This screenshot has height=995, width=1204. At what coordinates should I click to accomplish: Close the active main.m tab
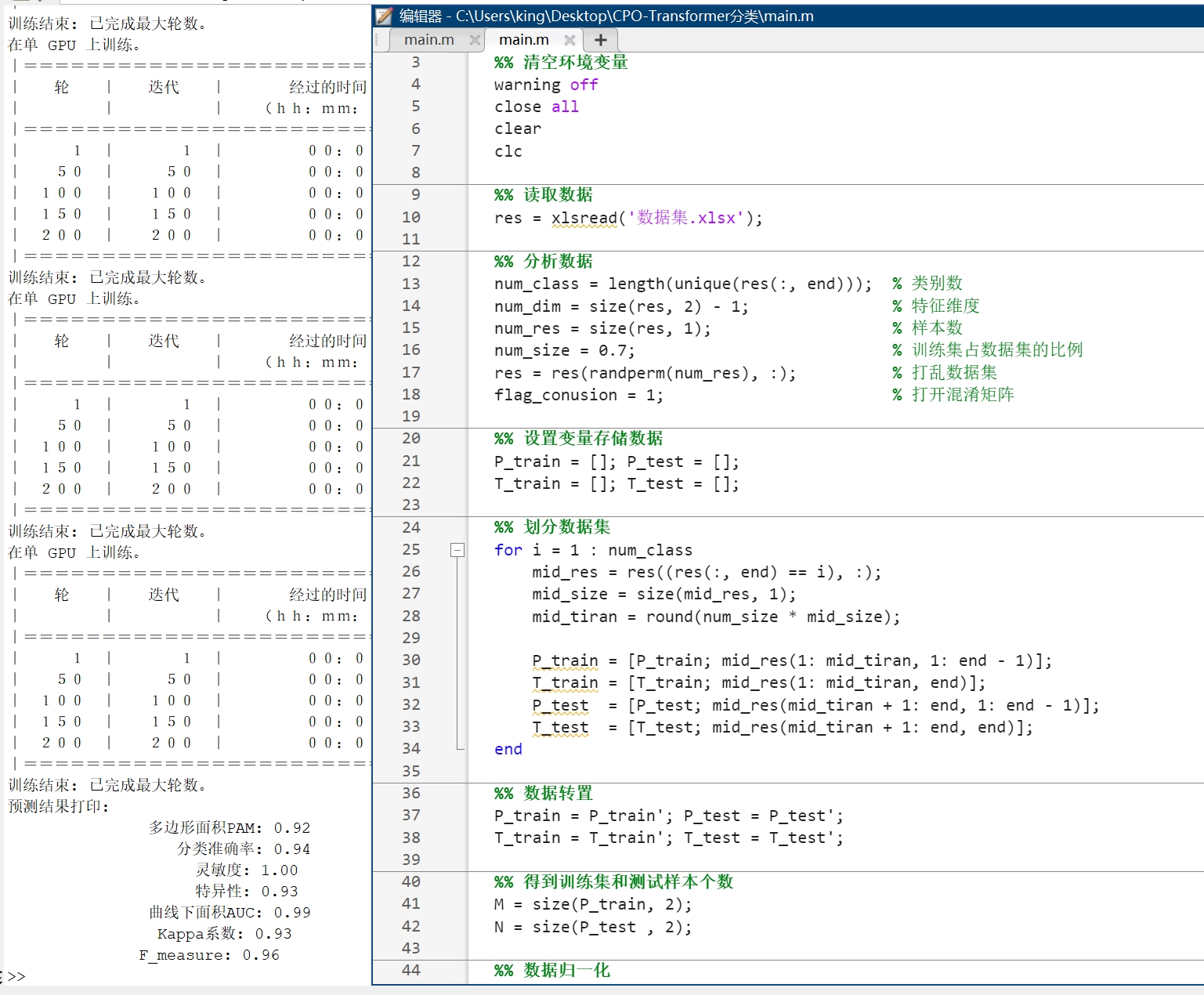[569, 40]
